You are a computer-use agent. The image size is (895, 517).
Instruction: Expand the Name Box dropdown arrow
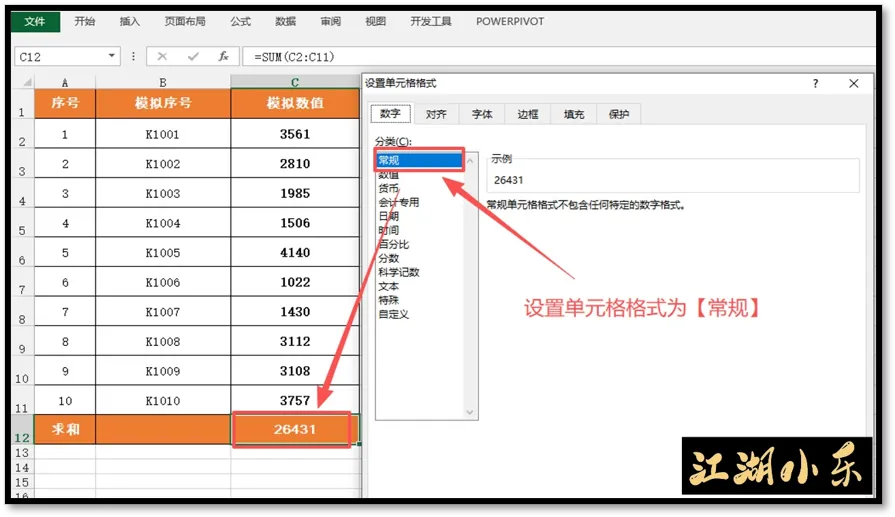(x=112, y=56)
